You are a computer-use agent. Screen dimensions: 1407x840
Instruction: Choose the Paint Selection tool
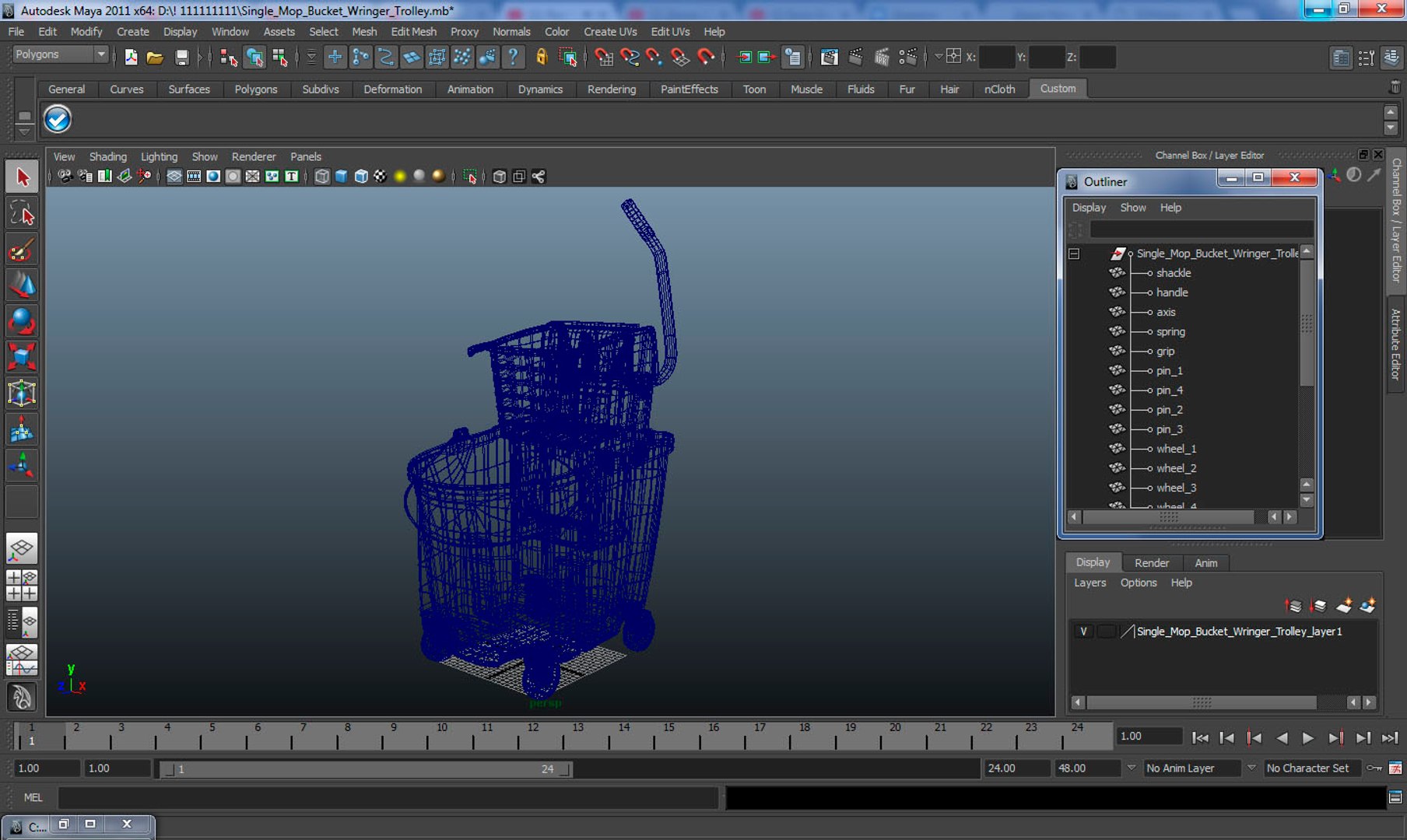coord(22,249)
